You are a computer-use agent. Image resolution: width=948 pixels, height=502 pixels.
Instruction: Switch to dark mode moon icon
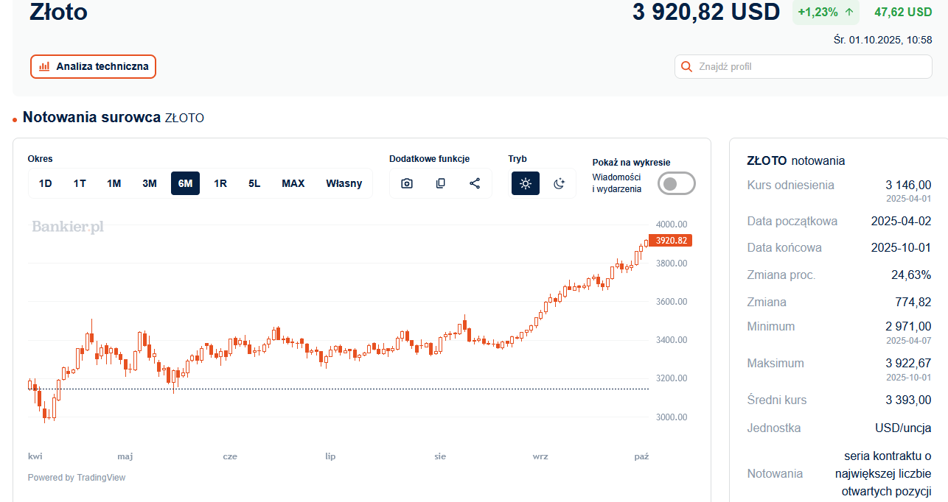pos(559,183)
